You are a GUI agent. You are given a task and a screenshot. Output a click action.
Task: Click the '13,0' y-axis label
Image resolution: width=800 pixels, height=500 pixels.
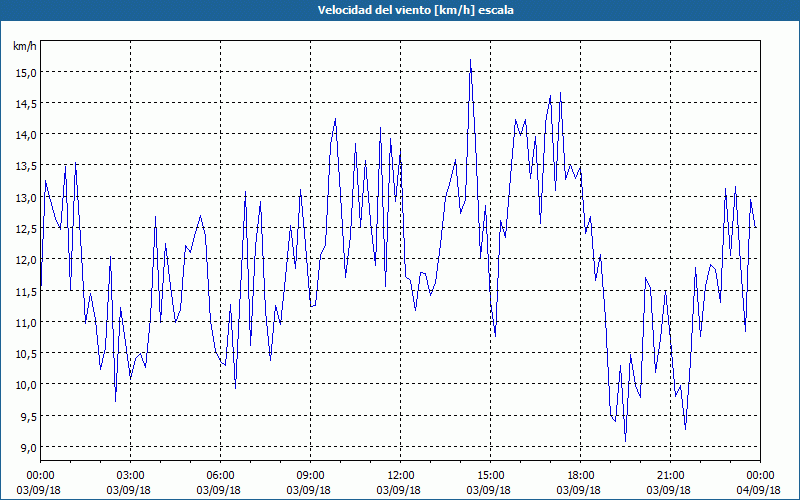coord(27,197)
